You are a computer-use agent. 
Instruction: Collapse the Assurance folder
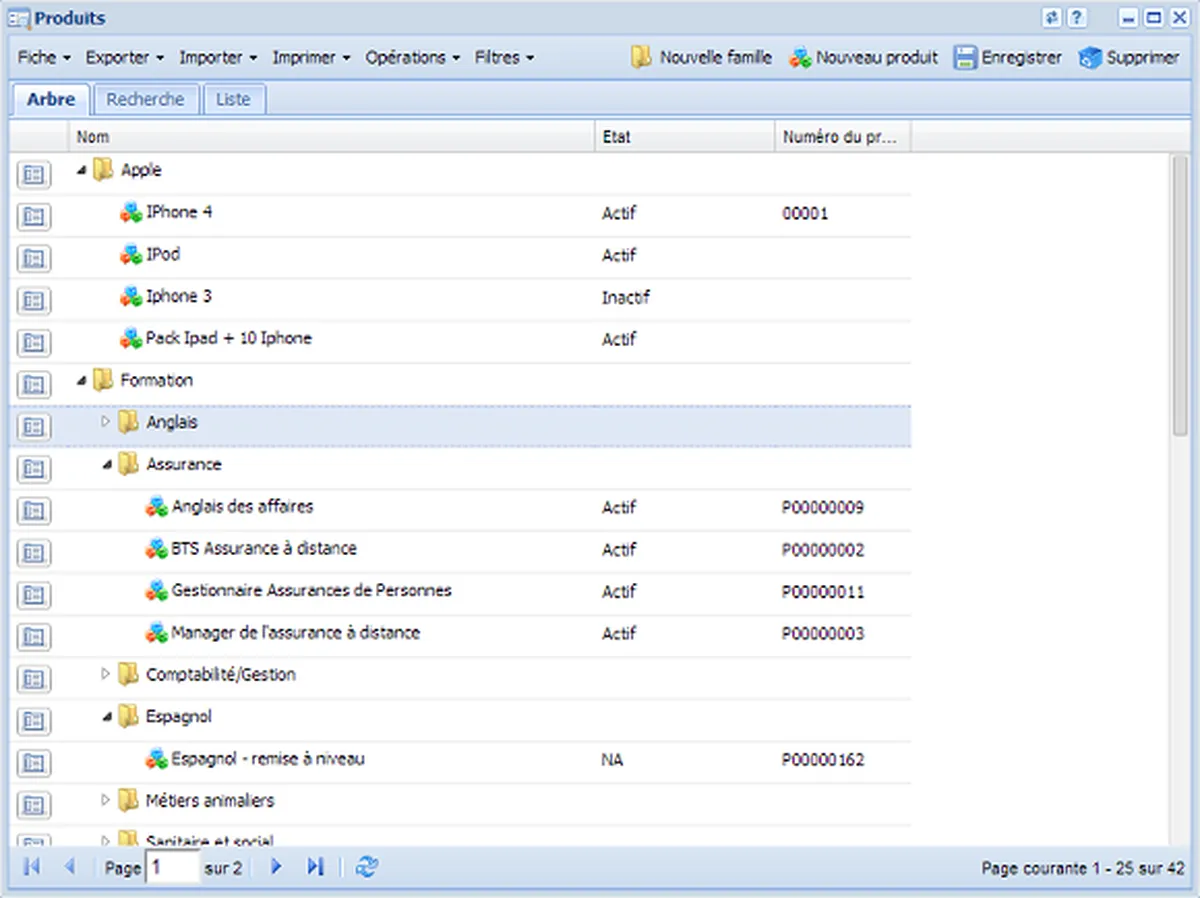click(x=106, y=464)
